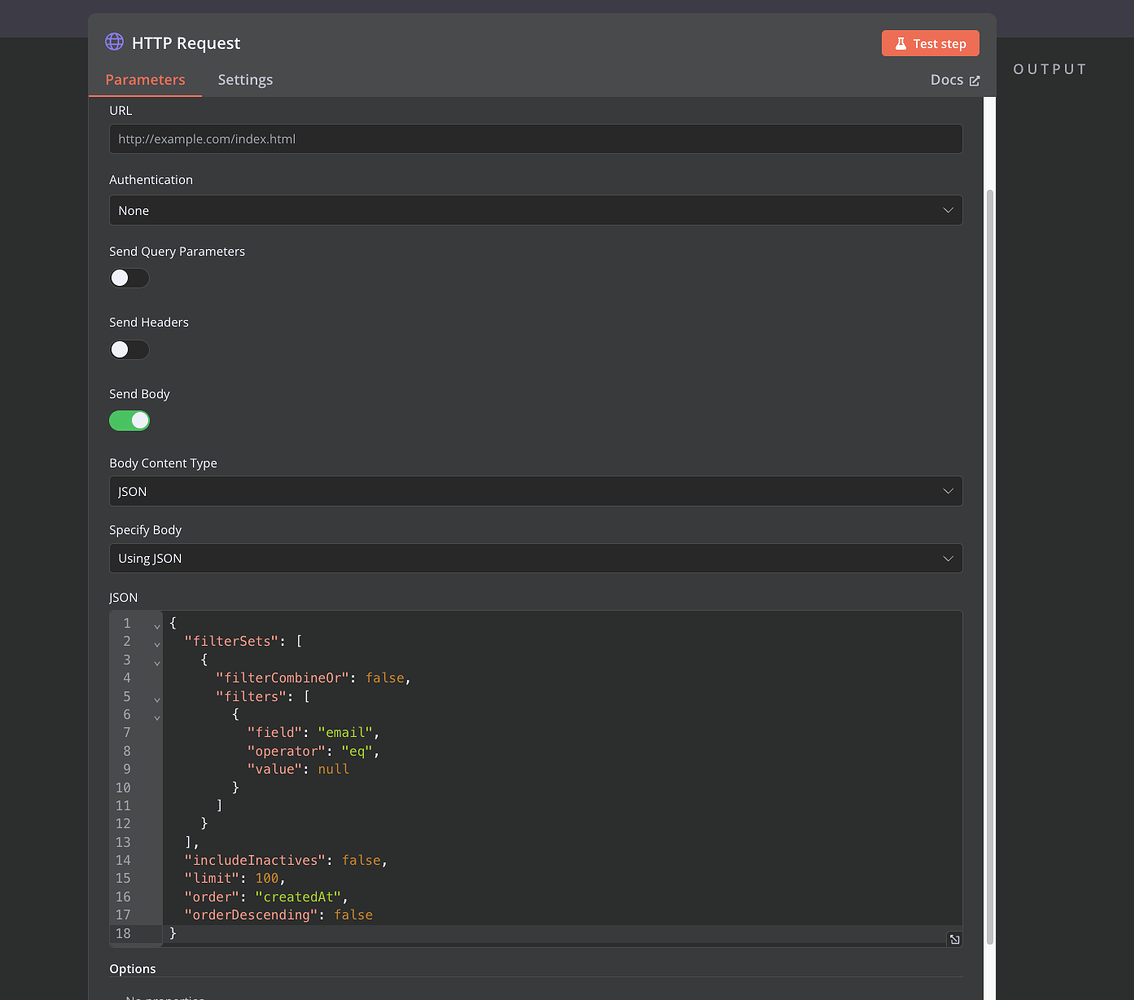Open the Authentication dropdown

pos(535,211)
